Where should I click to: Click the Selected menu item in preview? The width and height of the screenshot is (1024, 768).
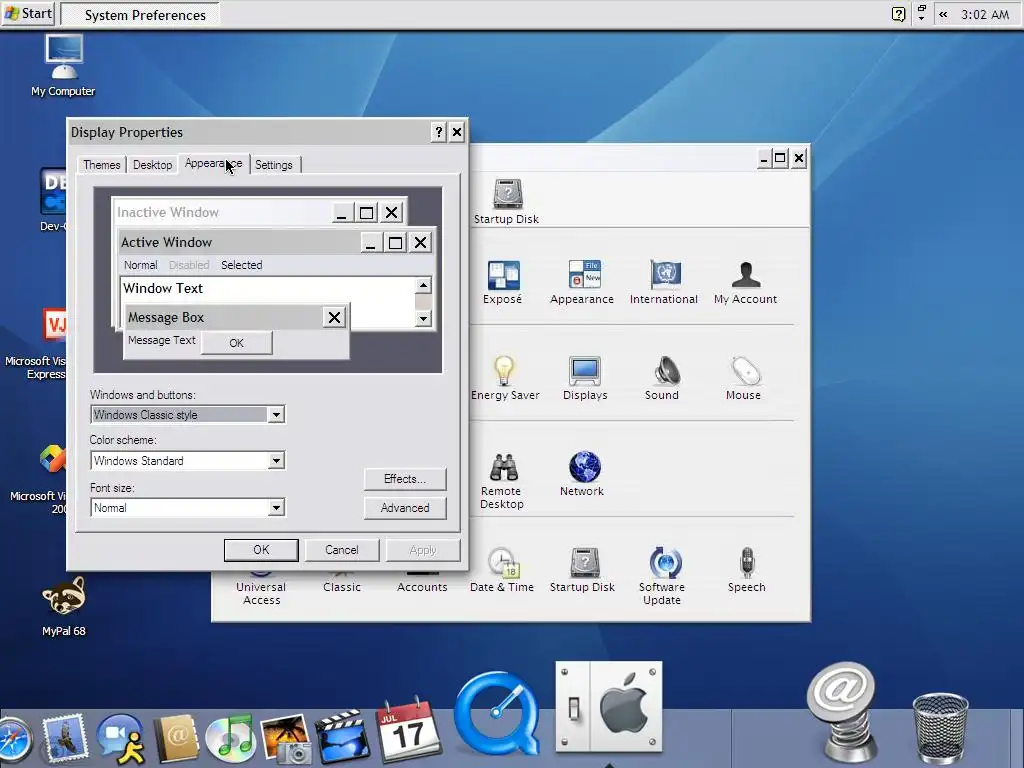pyautogui.click(x=242, y=265)
